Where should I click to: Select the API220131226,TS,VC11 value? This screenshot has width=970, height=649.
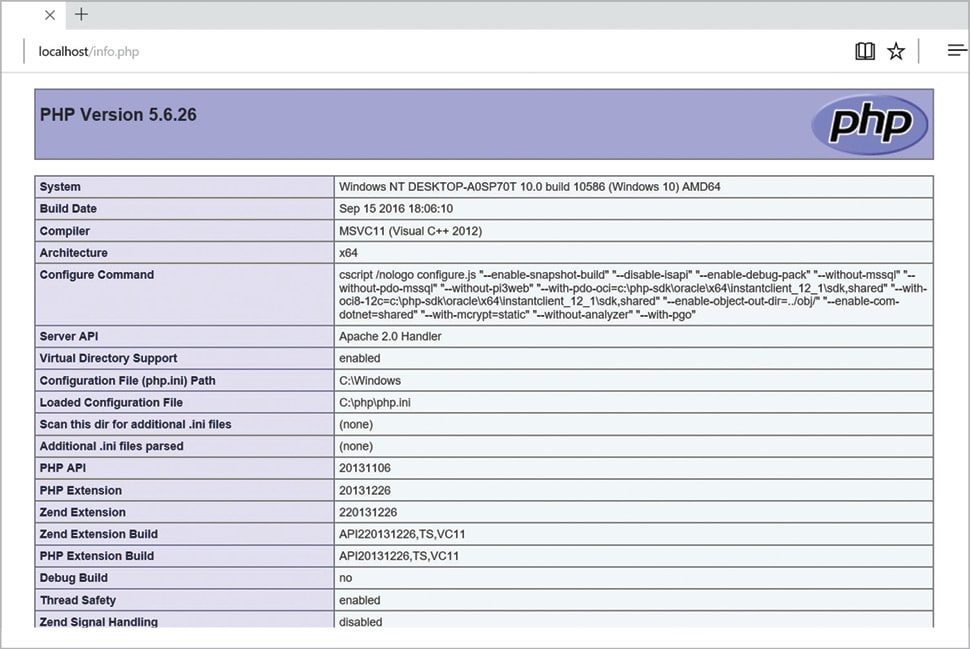[402, 534]
